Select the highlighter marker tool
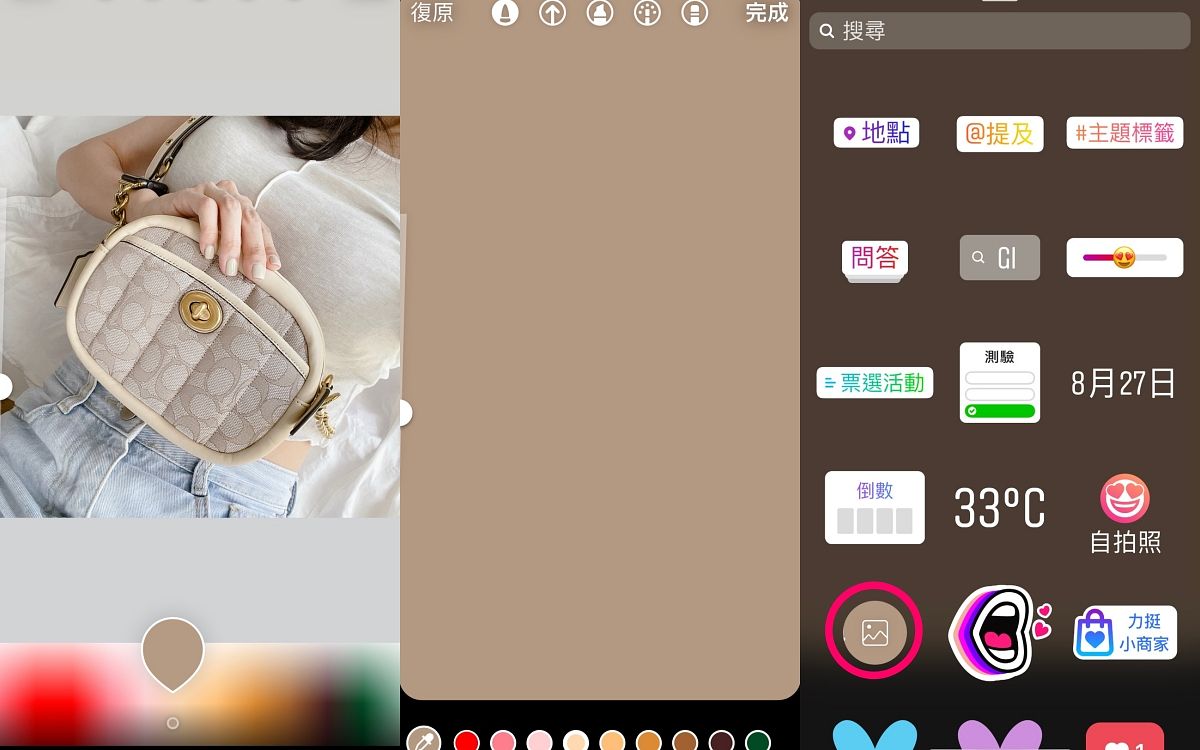1200x750 pixels. [600, 13]
